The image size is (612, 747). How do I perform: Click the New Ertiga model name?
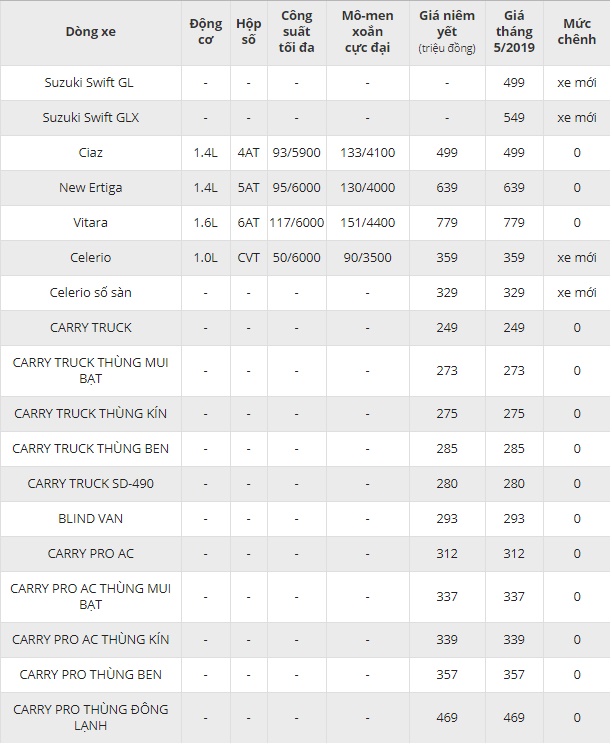point(91,188)
